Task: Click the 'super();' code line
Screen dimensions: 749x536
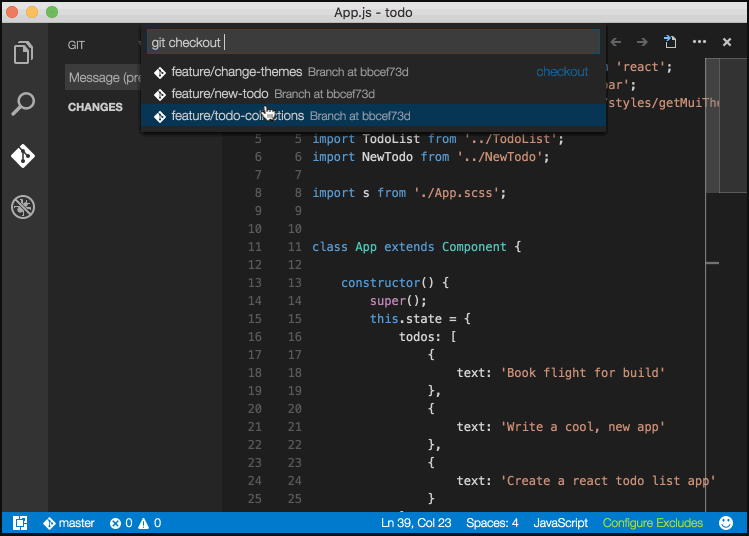Action: 398,301
